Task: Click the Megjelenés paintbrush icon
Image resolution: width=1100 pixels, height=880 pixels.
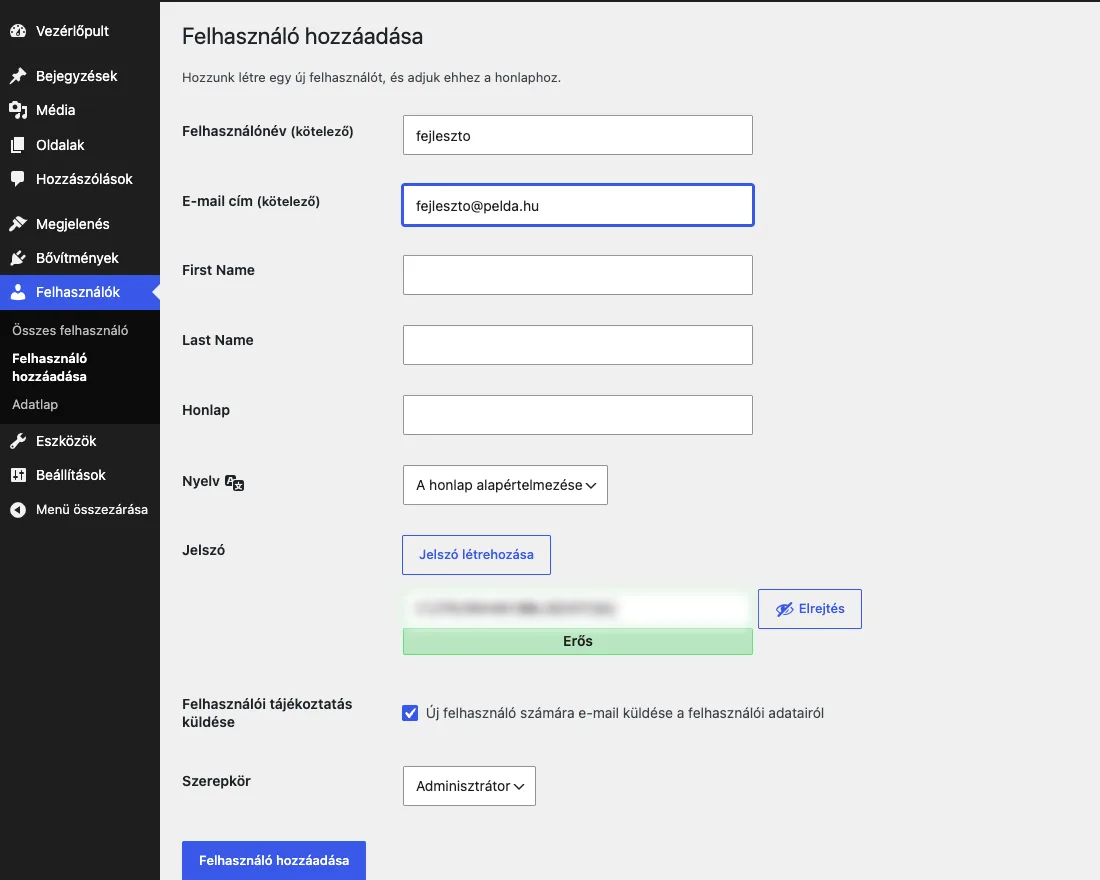Action: 18,224
